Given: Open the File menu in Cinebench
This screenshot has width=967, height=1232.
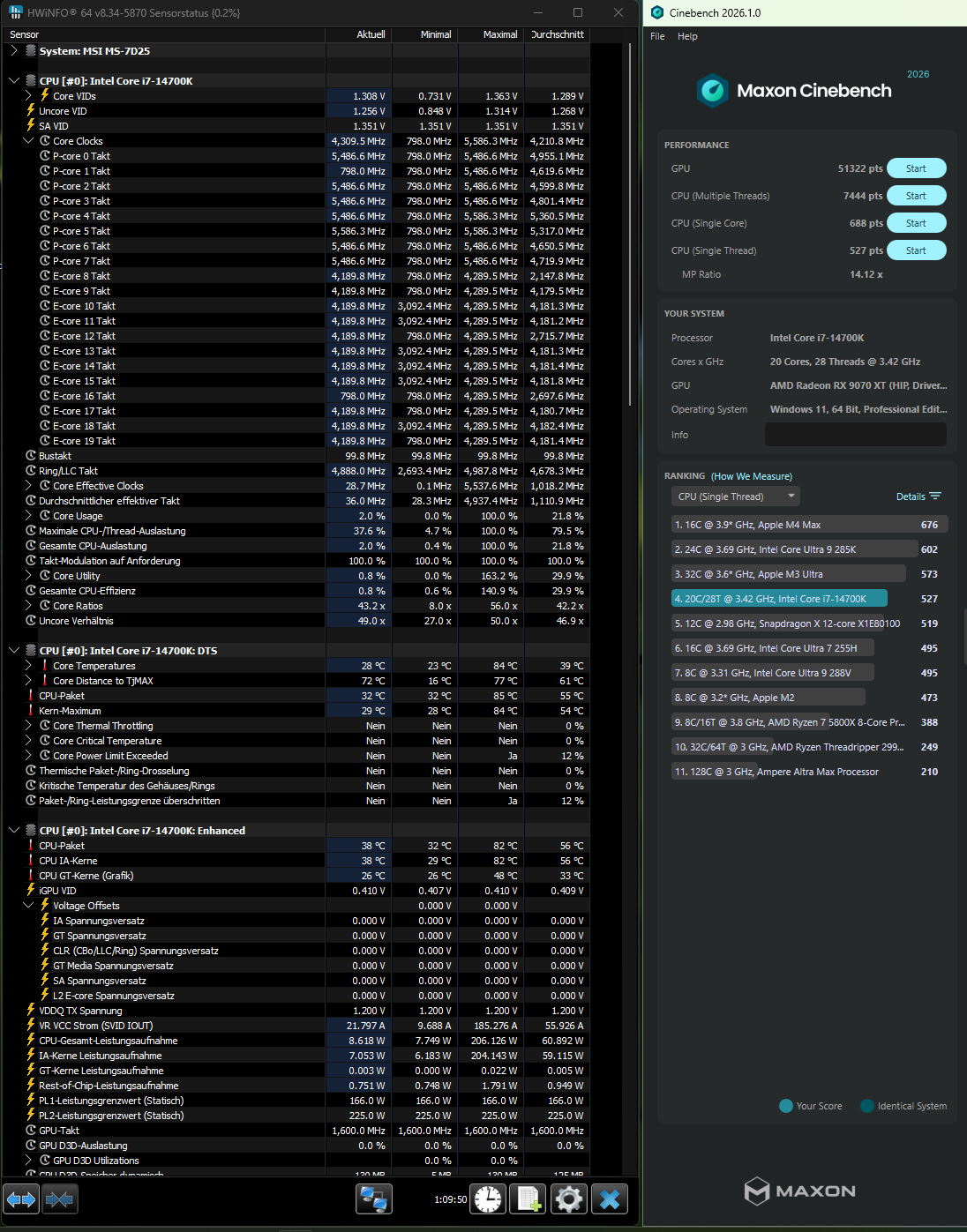Looking at the screenshot, I should point(656,36).
